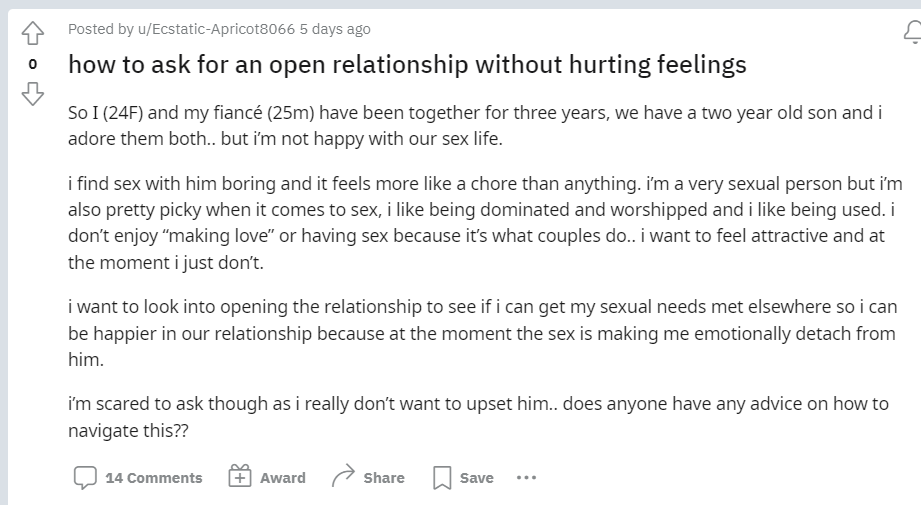Open user profile u/Ecstatic-Apricot8066

(216, 29)
